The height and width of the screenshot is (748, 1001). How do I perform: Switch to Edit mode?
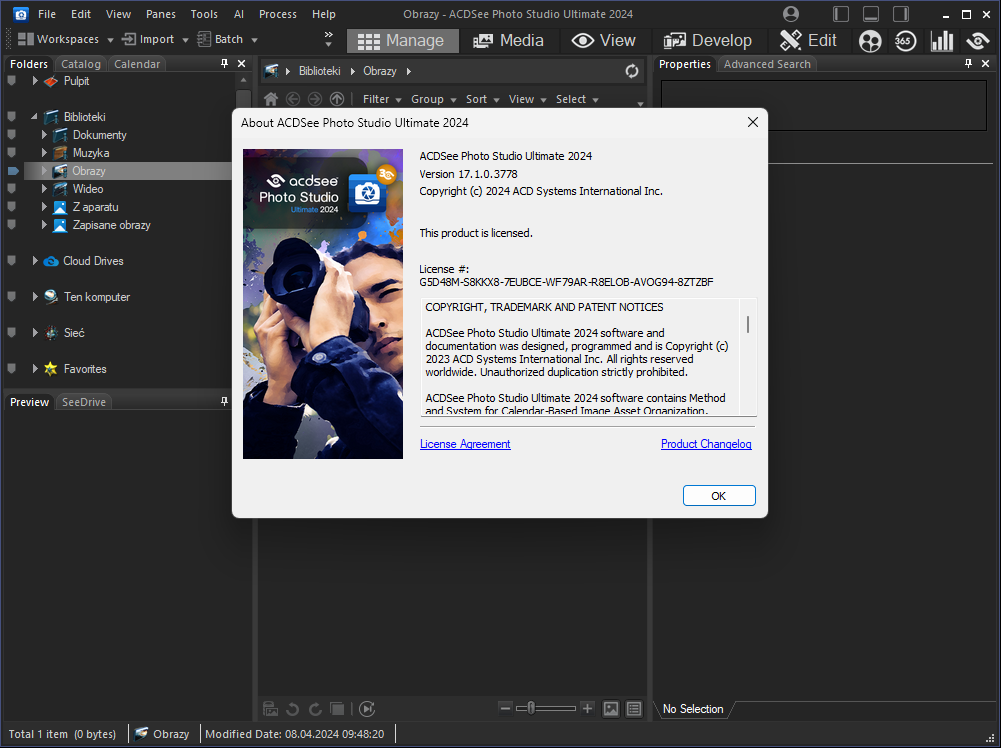click(x=808, y=40)
